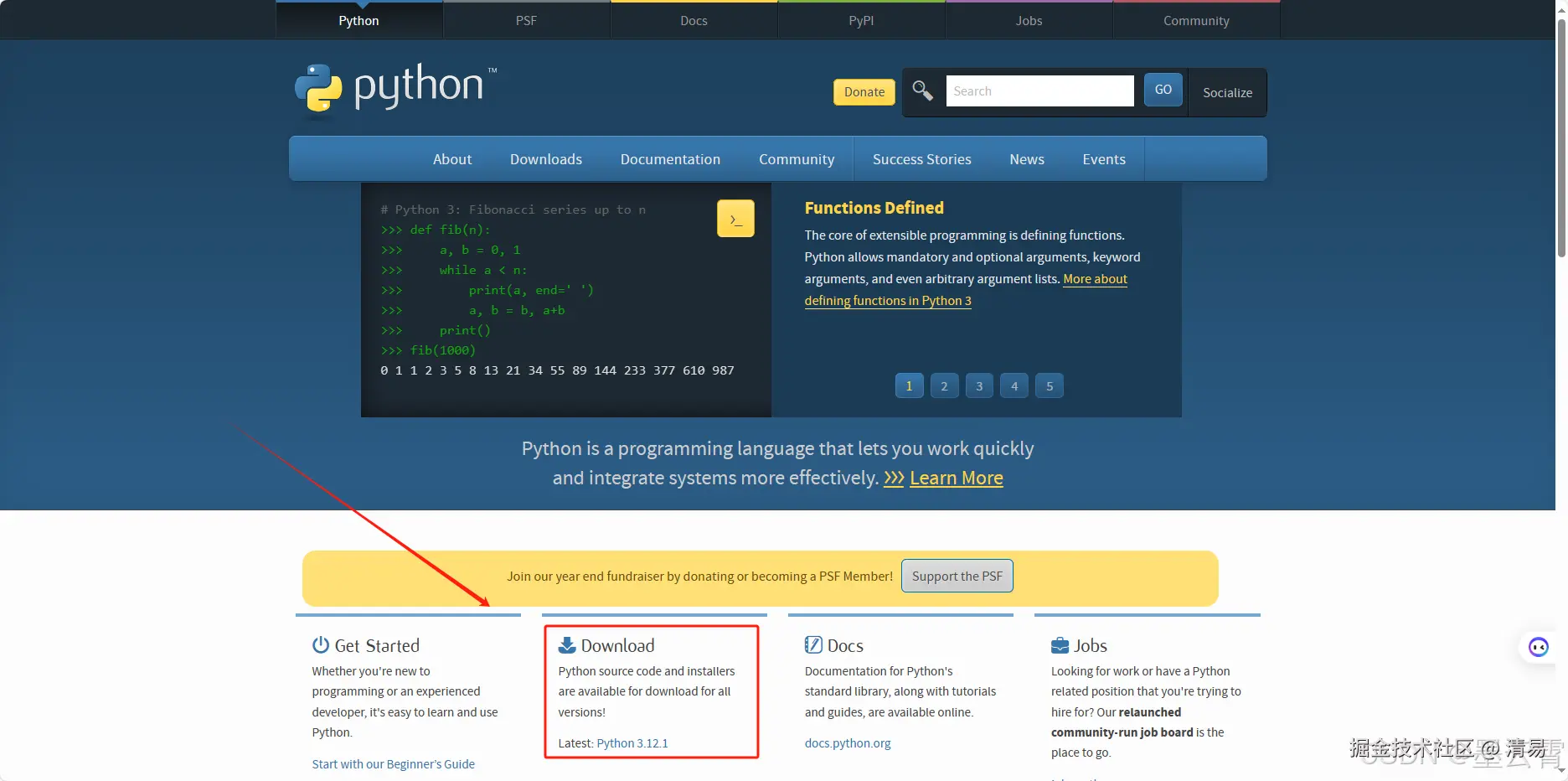
Task: Click the magnifying glass search icon
Action: pyautogui.click(x=922, y=91)
